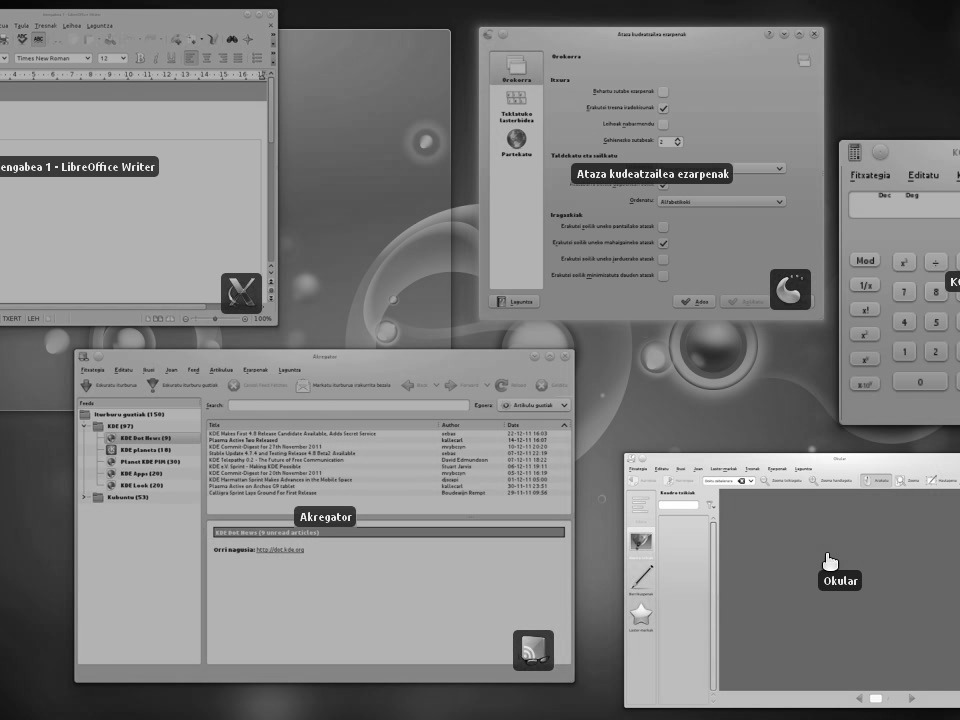Open the zoom level combo box in Okular
The height and width of the screenshot is (720, 960).
(x=729, y=481)
